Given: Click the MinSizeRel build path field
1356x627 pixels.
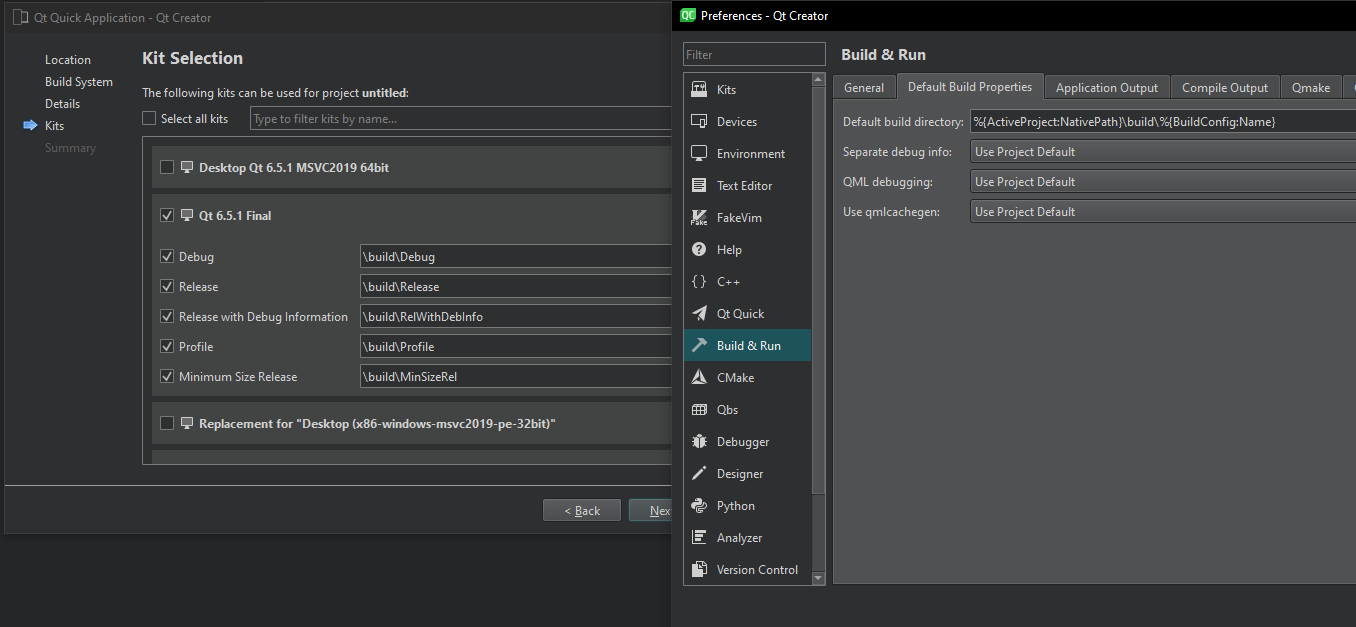Looking at the screenshot, I should click(516, 376).
